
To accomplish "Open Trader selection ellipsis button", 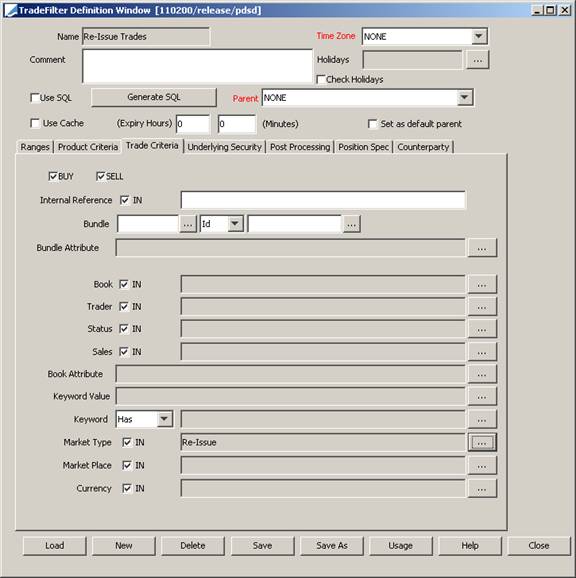I will click(482, 307).
